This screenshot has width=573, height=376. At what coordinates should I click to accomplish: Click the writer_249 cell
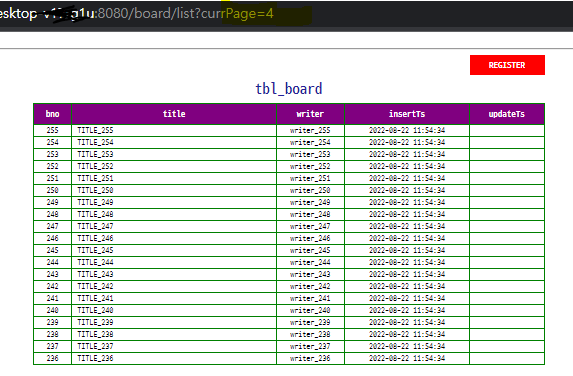pyautogui.click(x=310, y=202)
